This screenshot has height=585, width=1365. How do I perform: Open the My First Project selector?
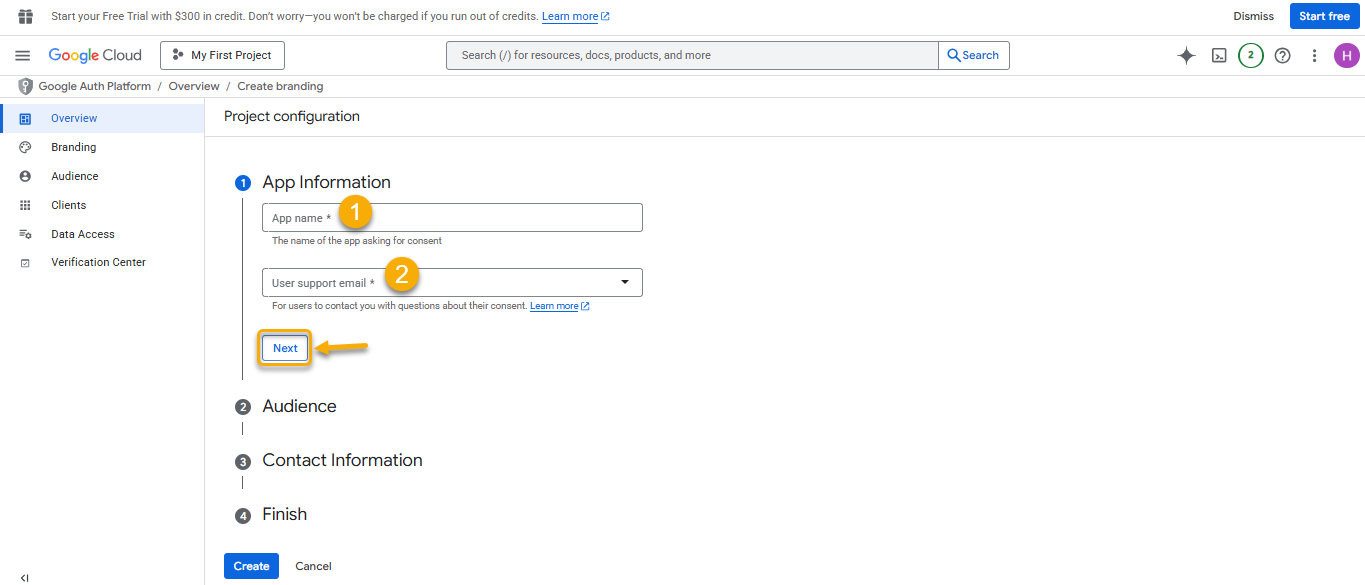click(222, 56)
